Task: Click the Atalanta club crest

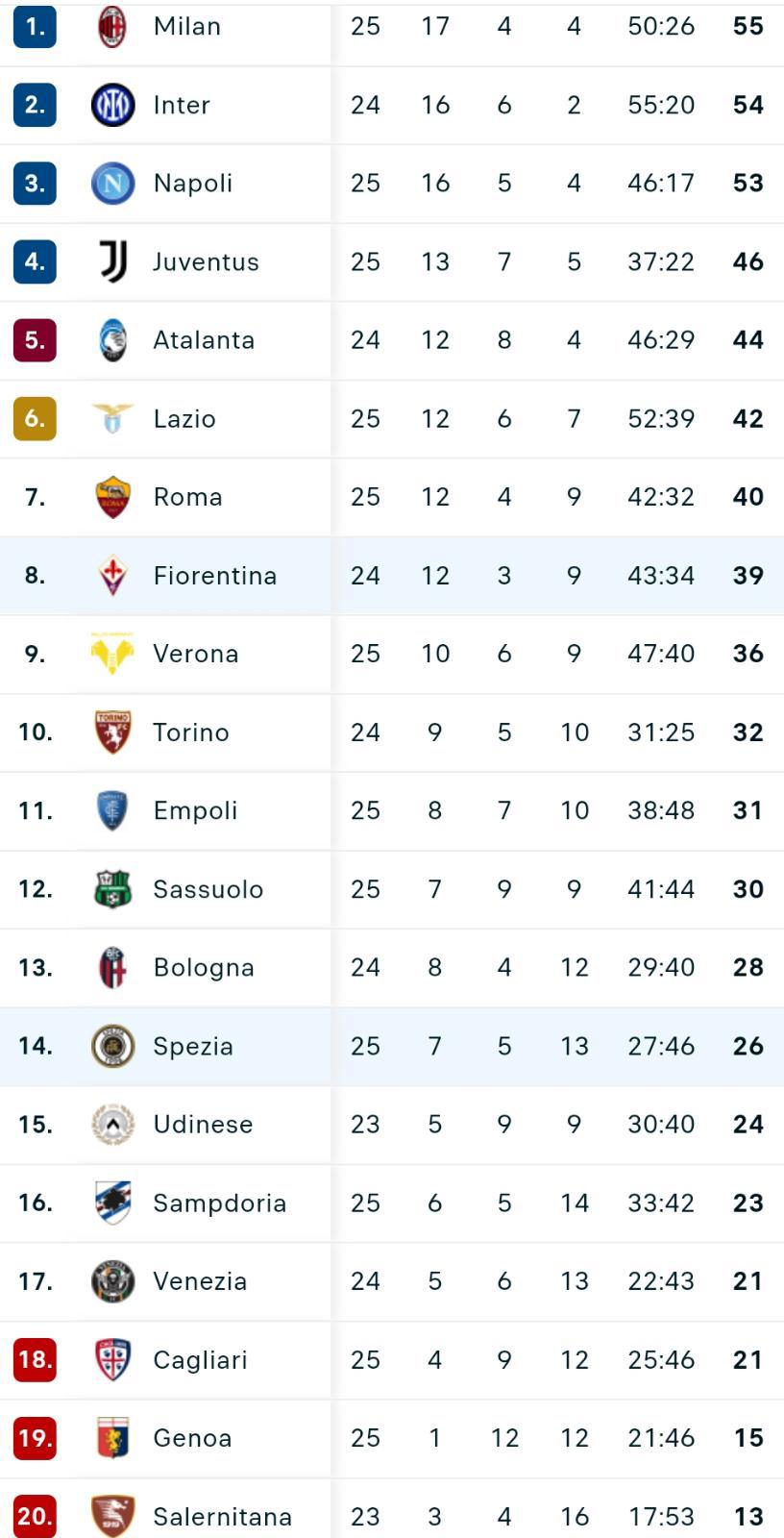Action: 112,339
